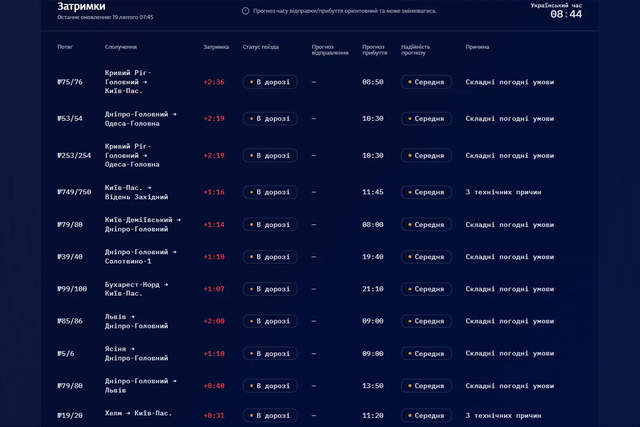Click Середня reliability badge for train №53/54
This screenshot has width=640, height=427.
click(x=426, y=119)
